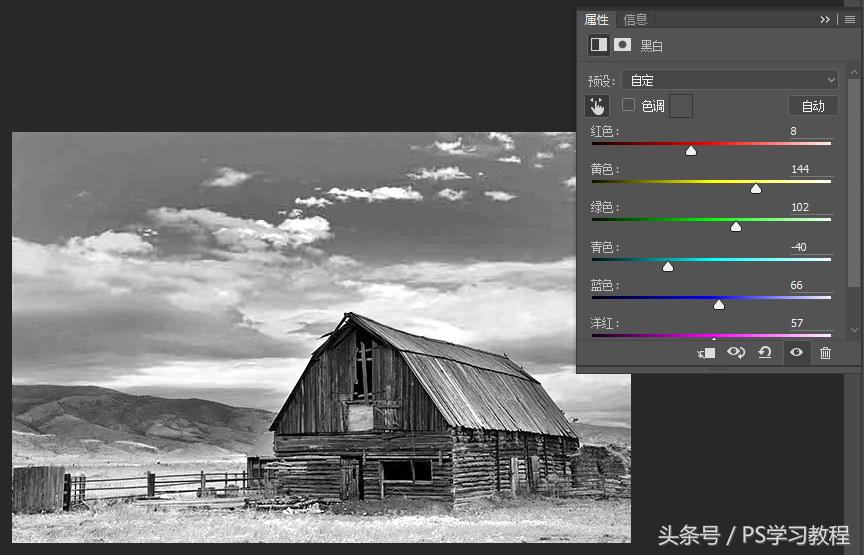
Task: Toggle adjustment layer visibility eye
Action: click(x=796, y=353)
